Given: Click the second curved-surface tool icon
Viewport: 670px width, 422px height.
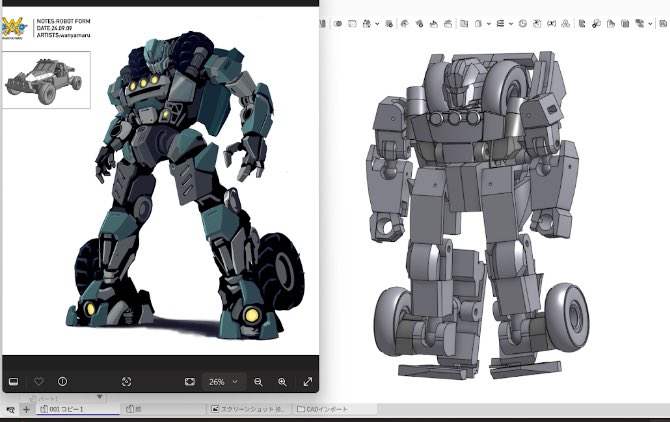Looking at the screenshot, I should [x=419, y=24].
